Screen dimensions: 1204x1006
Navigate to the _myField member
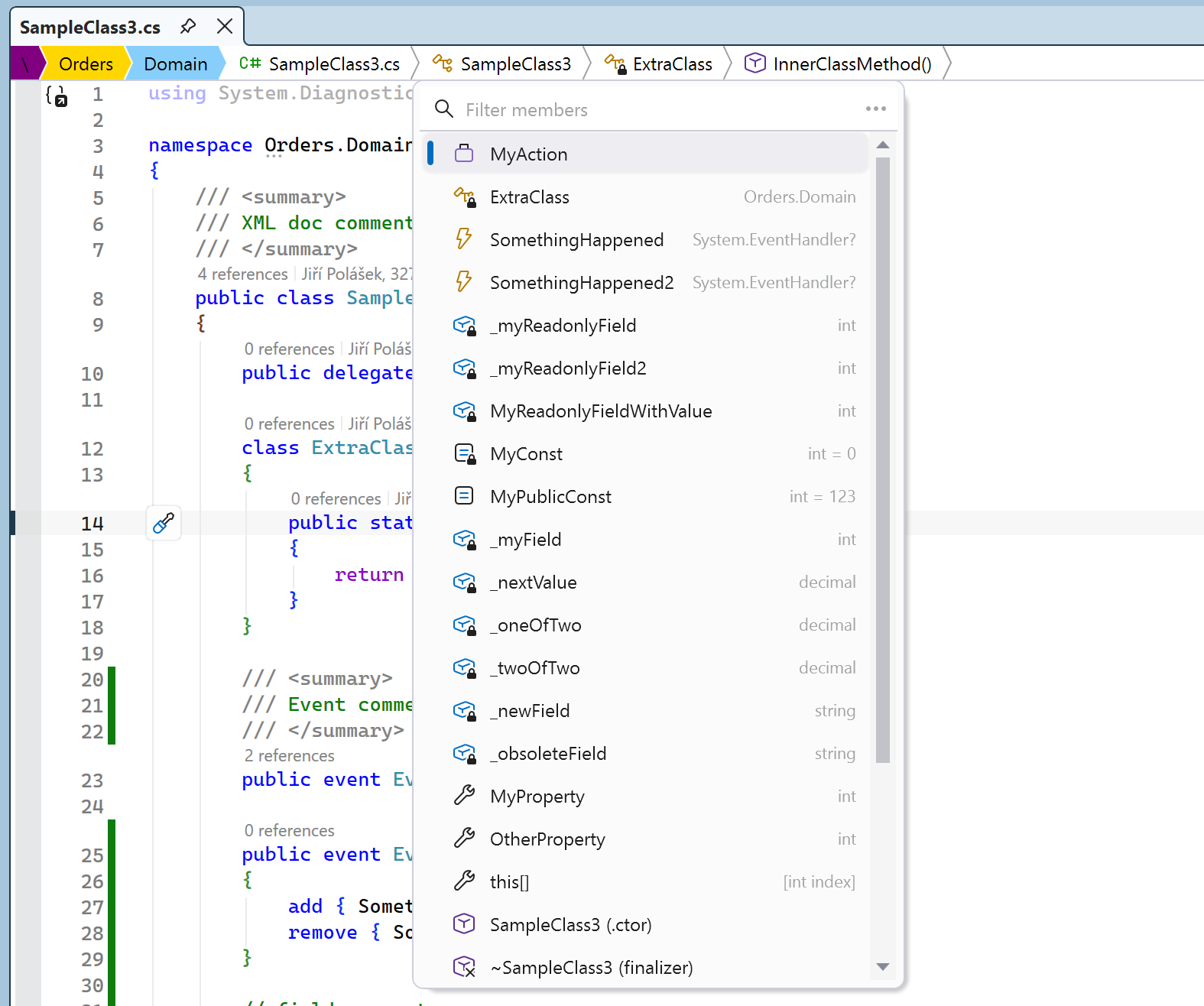(x=645, y=540)
